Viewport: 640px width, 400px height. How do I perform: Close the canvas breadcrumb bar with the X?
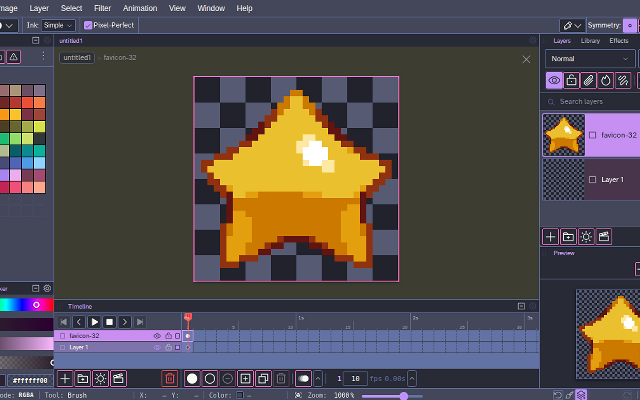[526, 60]
